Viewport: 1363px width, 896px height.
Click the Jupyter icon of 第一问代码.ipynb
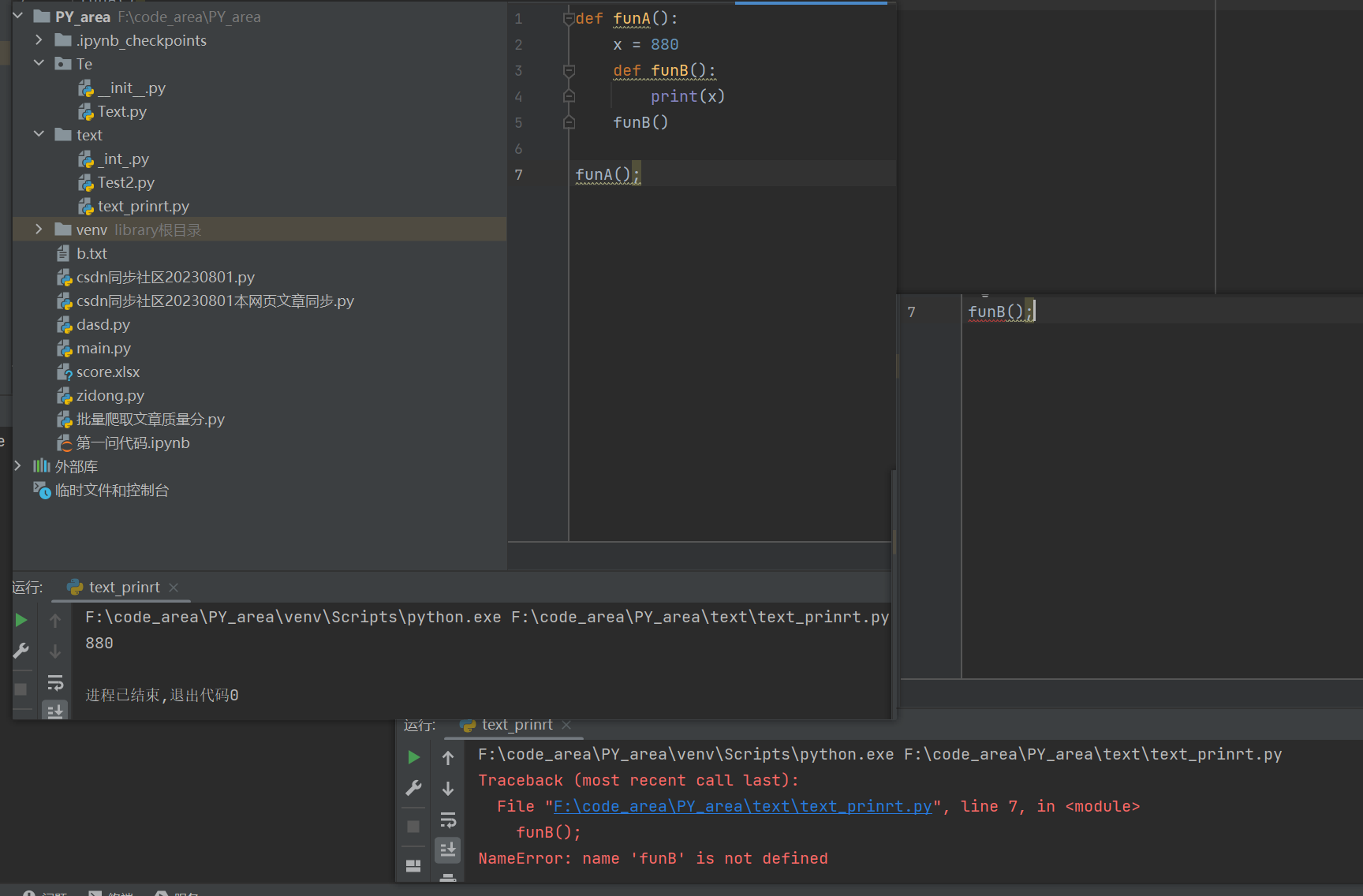click(65, 443)
